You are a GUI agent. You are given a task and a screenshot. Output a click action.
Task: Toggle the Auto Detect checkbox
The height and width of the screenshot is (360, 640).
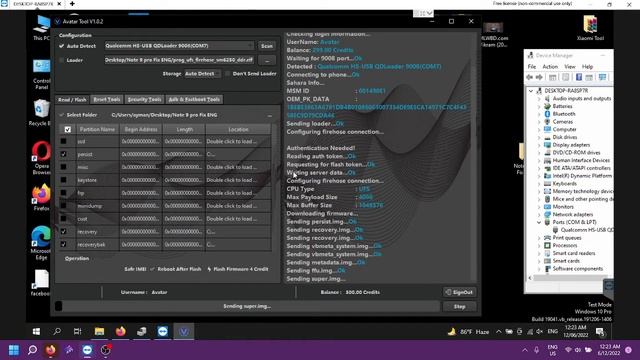pyautogui.click(x=61, y=46)
